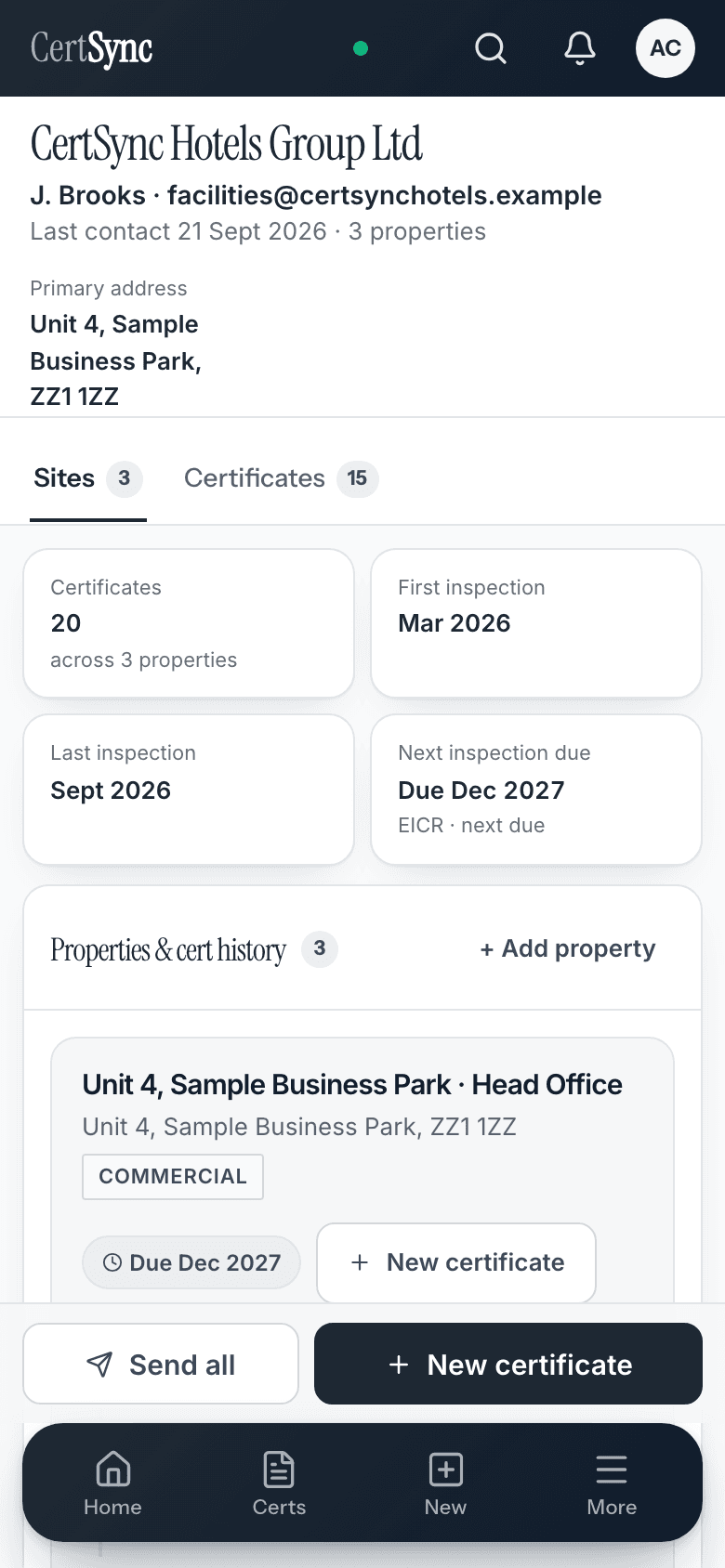
Task: Click gray address 'Unit 4, Sample Business Park, ZZ1 1ZZ'
Action: [299, 1127]
